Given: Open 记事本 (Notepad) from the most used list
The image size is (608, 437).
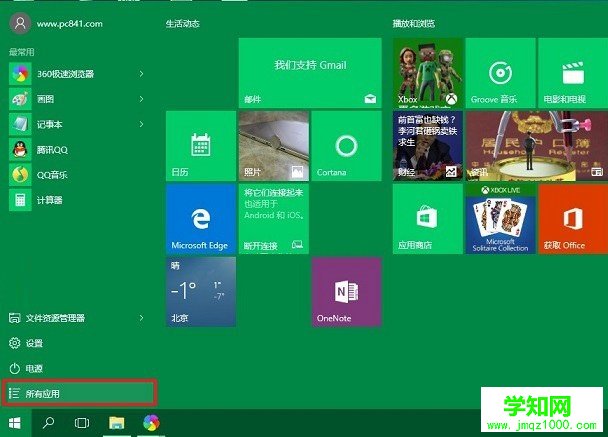Looking at the screenshot, I should click(76, 124).
